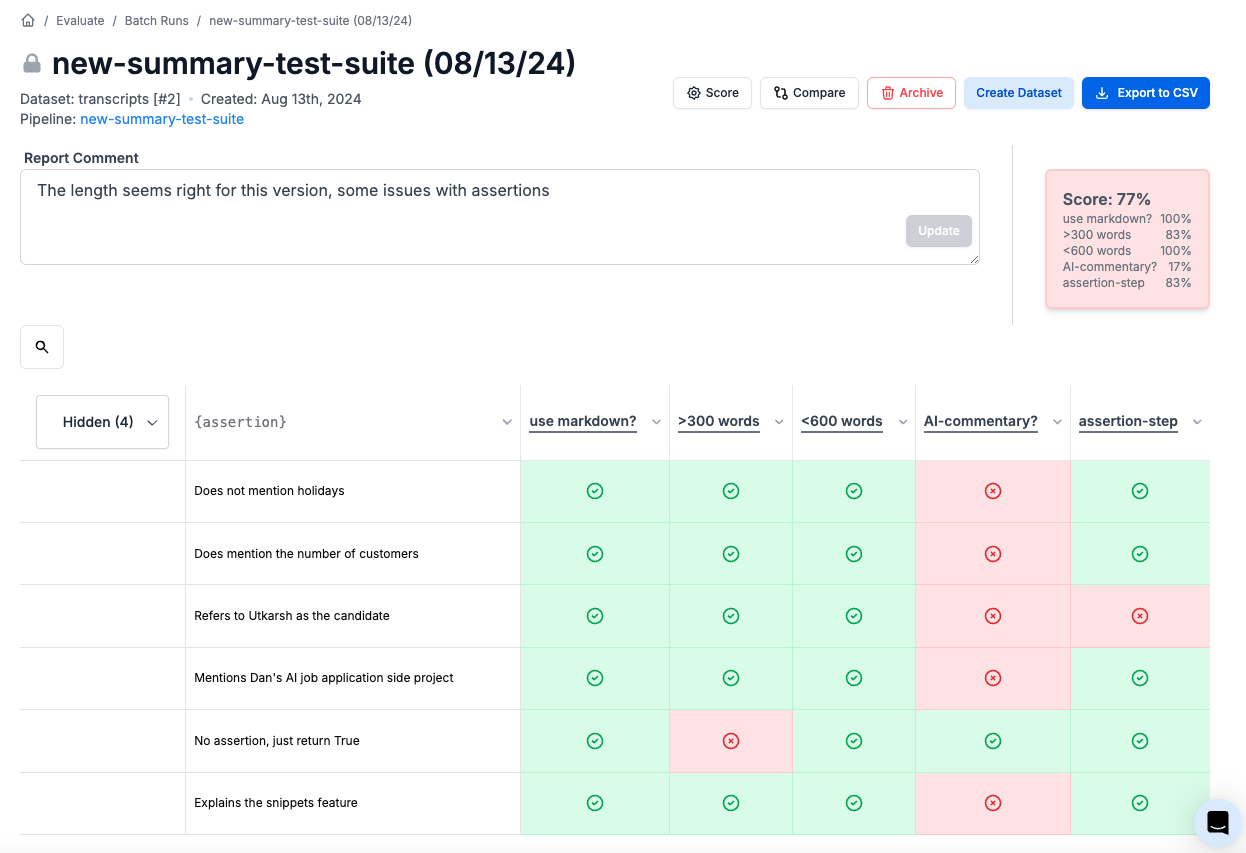Click fail icon: number of customers row, AI-commentary?
This screenshot has height=853, width=1246.
pos(993,554)
